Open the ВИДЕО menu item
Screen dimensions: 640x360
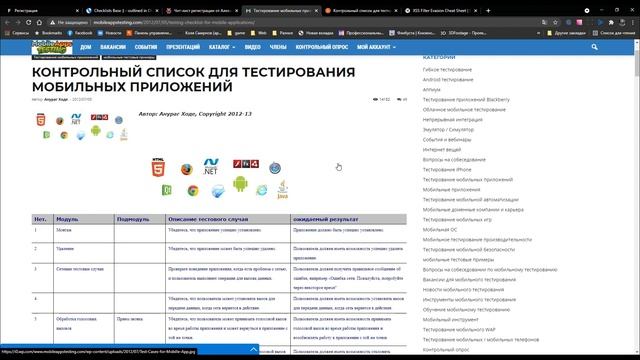253,47
